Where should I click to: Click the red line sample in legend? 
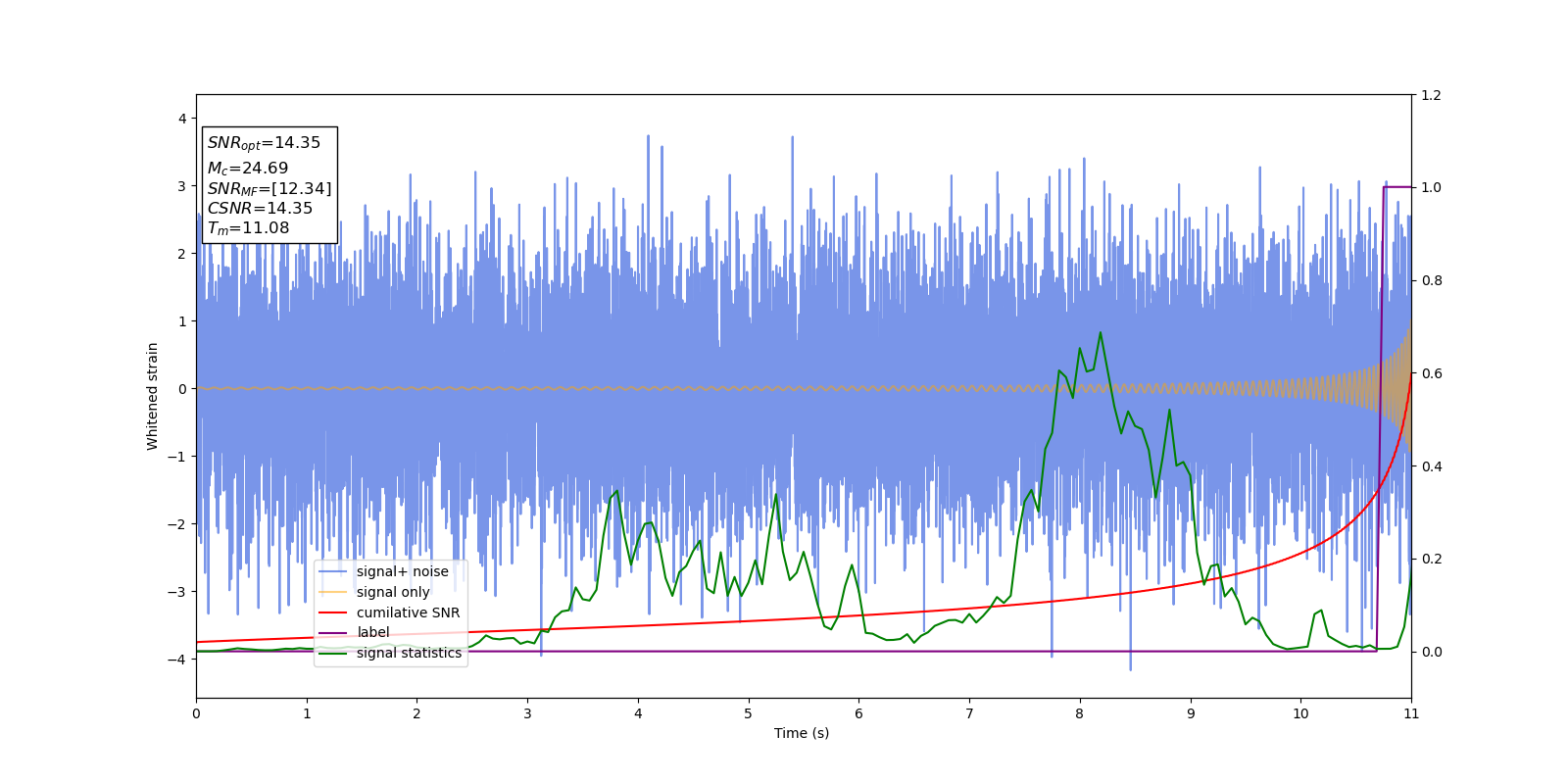(x=333, y=612)
